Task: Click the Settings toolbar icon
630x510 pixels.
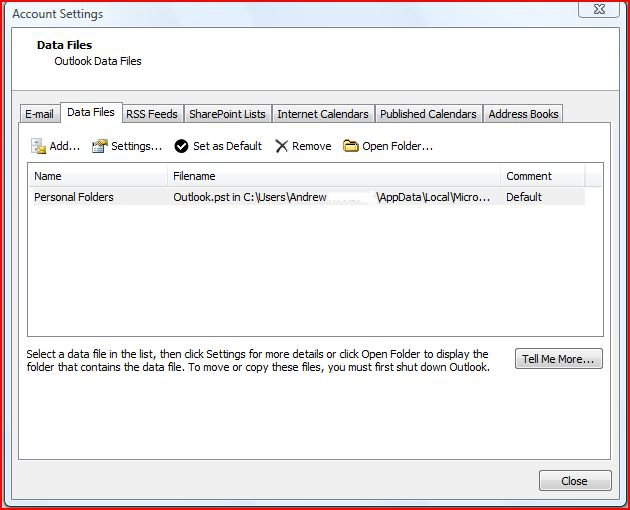Action: point(100,146)
